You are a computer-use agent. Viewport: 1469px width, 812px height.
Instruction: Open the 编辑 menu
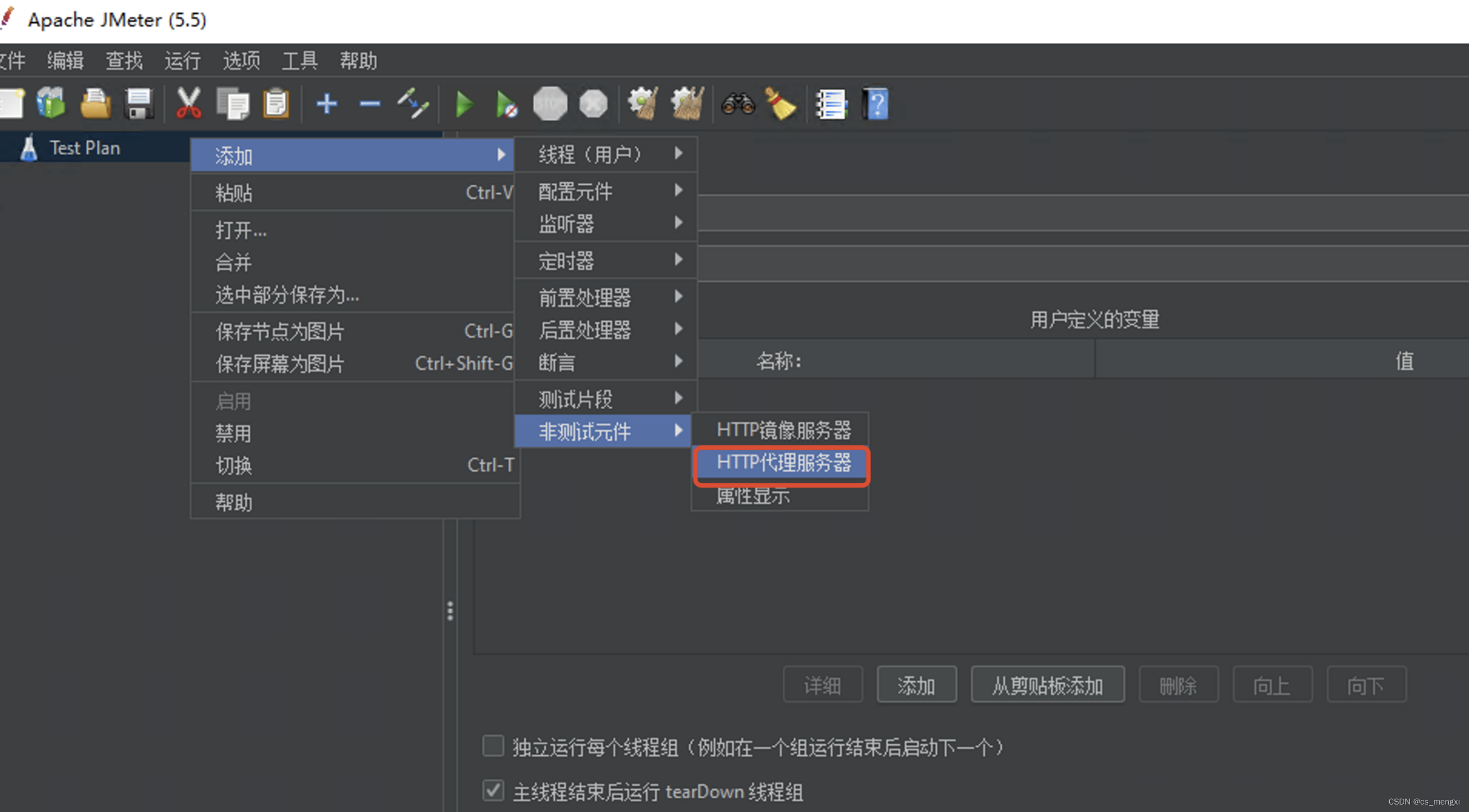click(65, 60)
